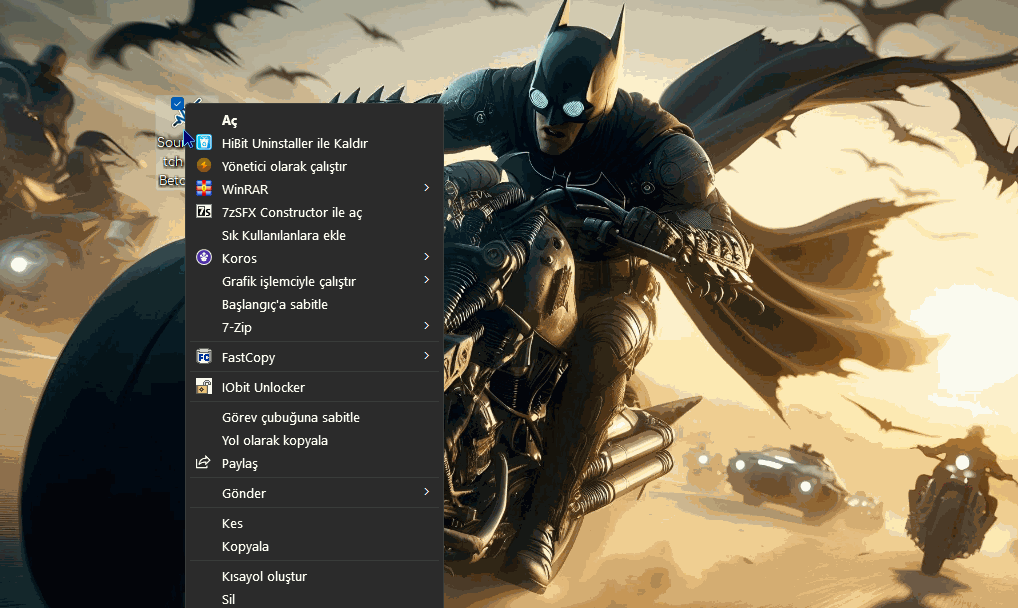1018x608 pixels.
Task: Choose Görev çubuğuna sabitle
Action: [x=315, y=418]
